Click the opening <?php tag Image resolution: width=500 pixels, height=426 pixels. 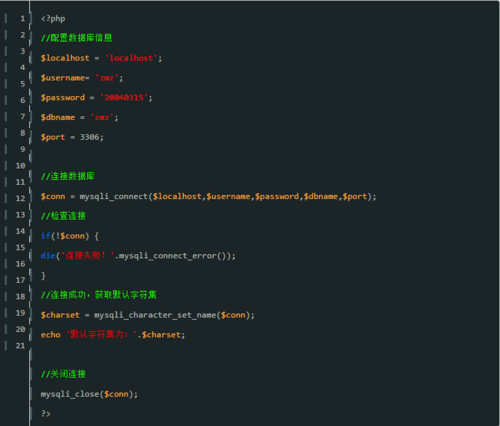(53, 19)
